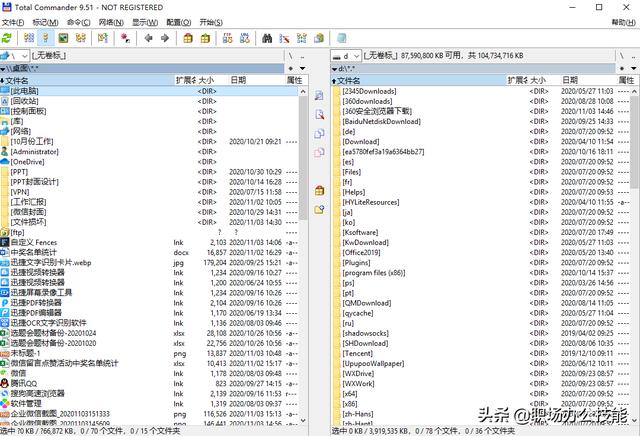Viewport: 640px width, 436px height.
Task: Open right panel favorites star button
Action: coord(622,68)
